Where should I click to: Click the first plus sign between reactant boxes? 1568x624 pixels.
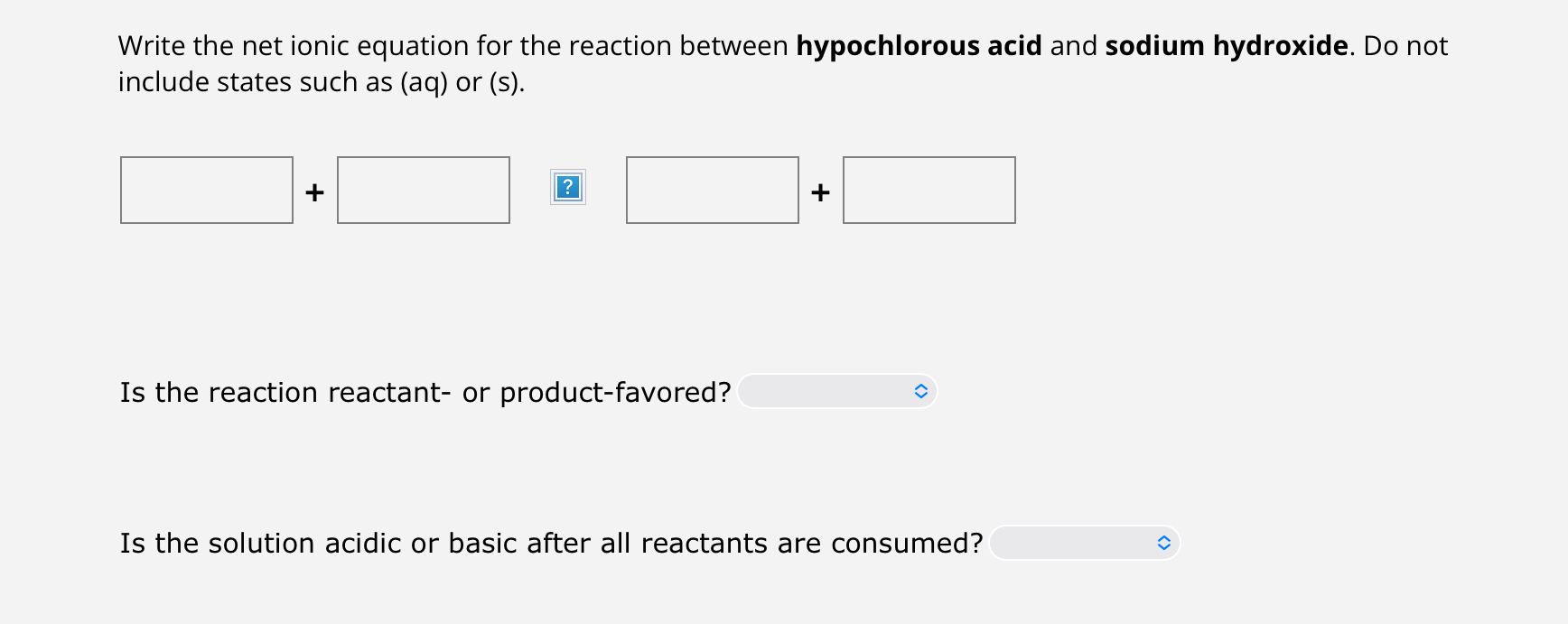coord(313,191)
